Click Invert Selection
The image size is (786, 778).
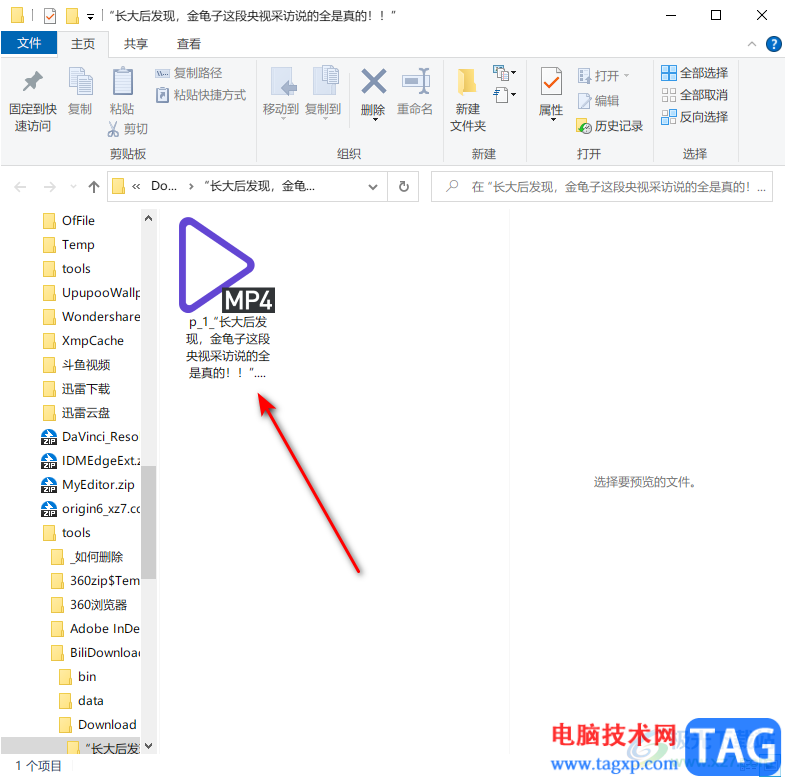tap(695, 117)
